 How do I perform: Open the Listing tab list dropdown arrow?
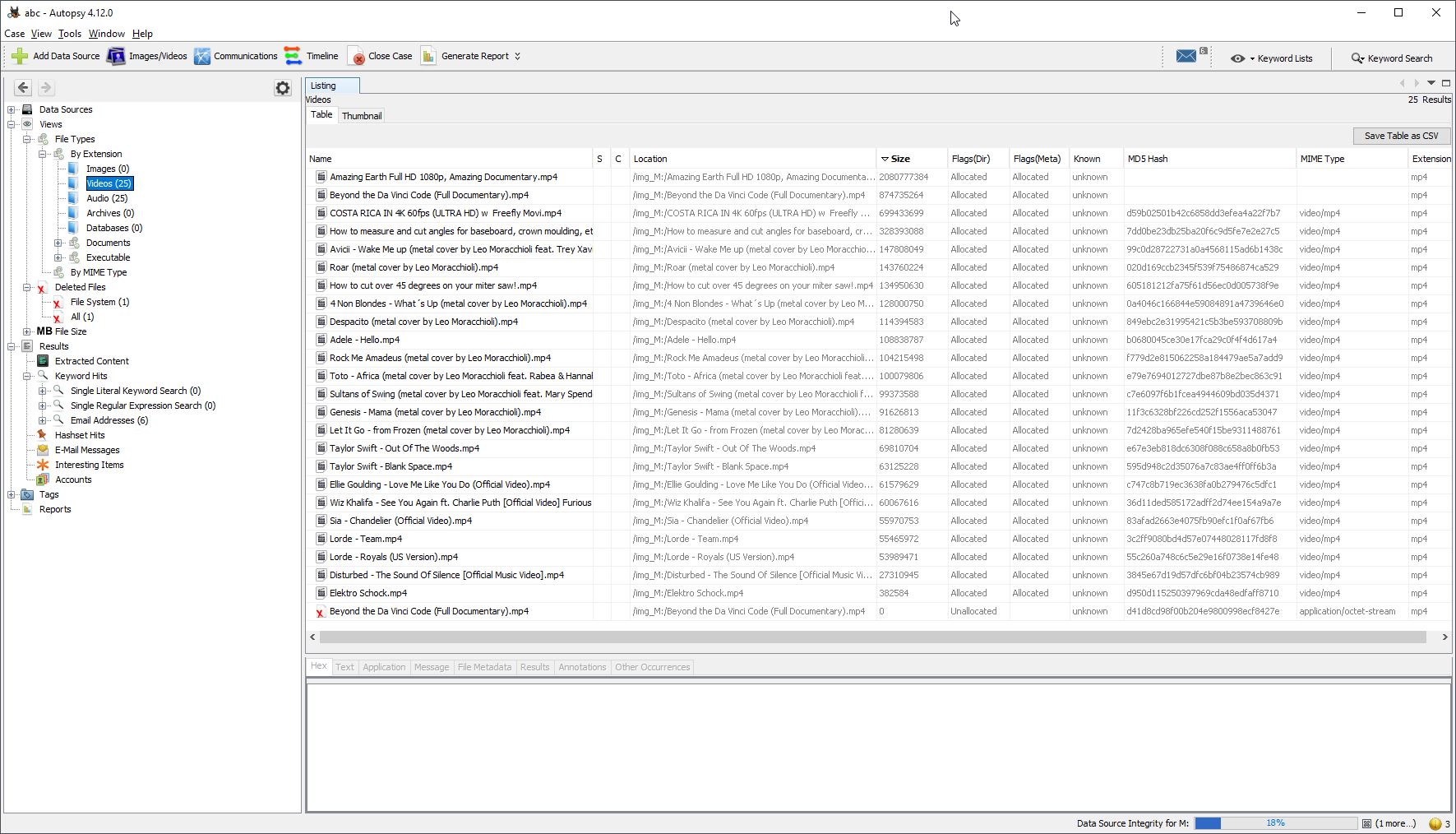coord(1431,83)
